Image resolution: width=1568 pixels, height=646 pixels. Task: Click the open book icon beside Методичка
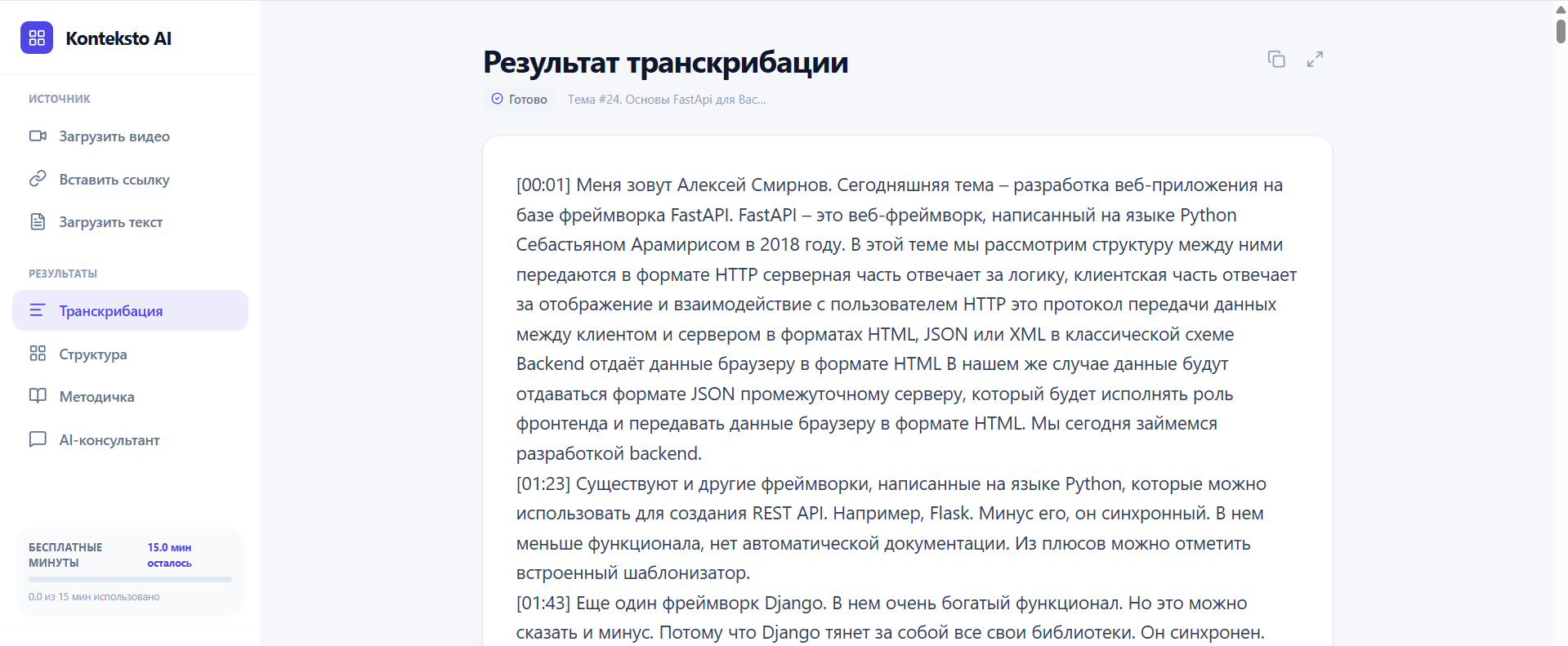[38, 396]
